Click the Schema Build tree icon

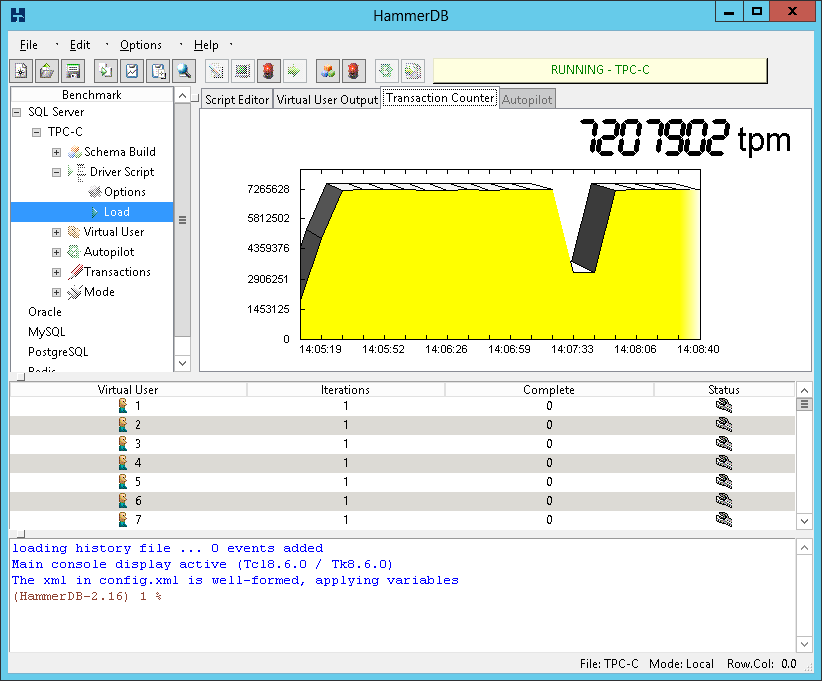tap(75, 152)
